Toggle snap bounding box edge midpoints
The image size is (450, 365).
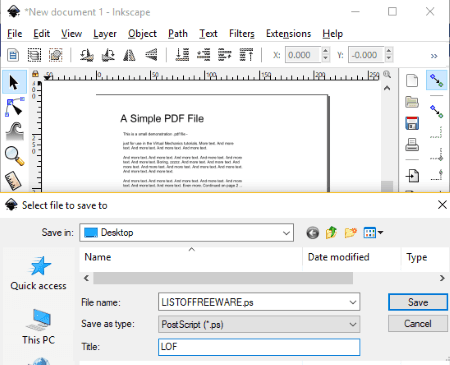[436, 174]
